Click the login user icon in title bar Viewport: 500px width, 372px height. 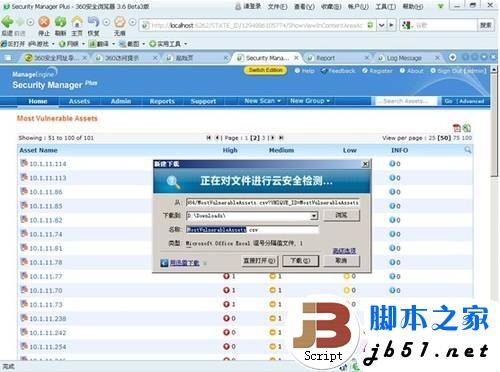(238, 6)
